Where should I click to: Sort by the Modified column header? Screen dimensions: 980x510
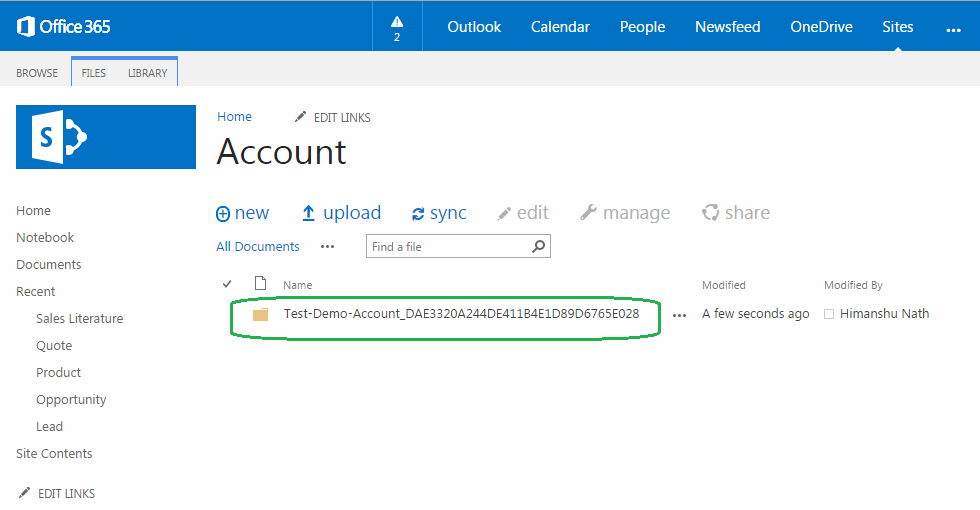[x=724, y=285]
